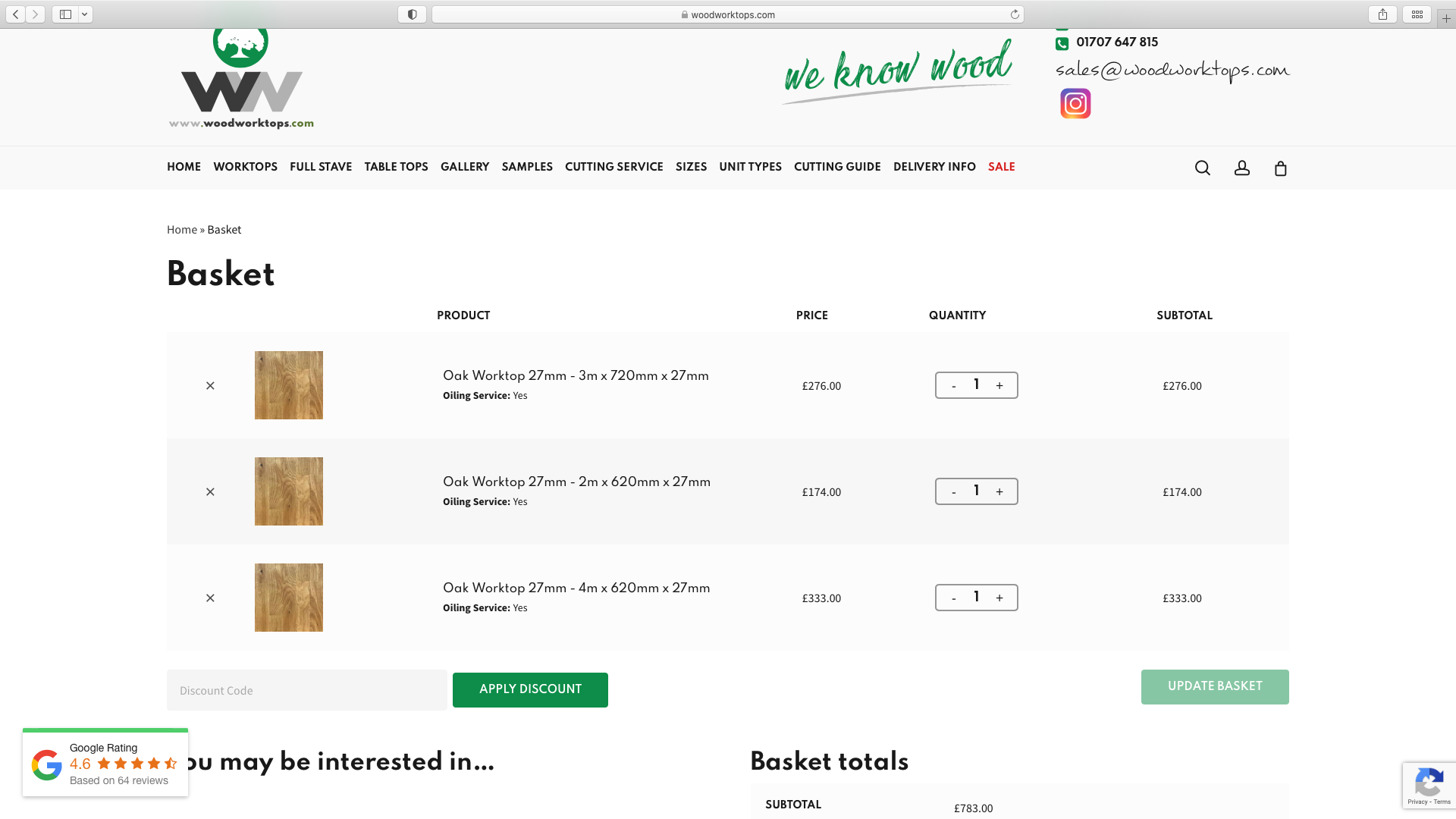
Task: Open the CUTTING GUIDE menu item
Action: 837,167
